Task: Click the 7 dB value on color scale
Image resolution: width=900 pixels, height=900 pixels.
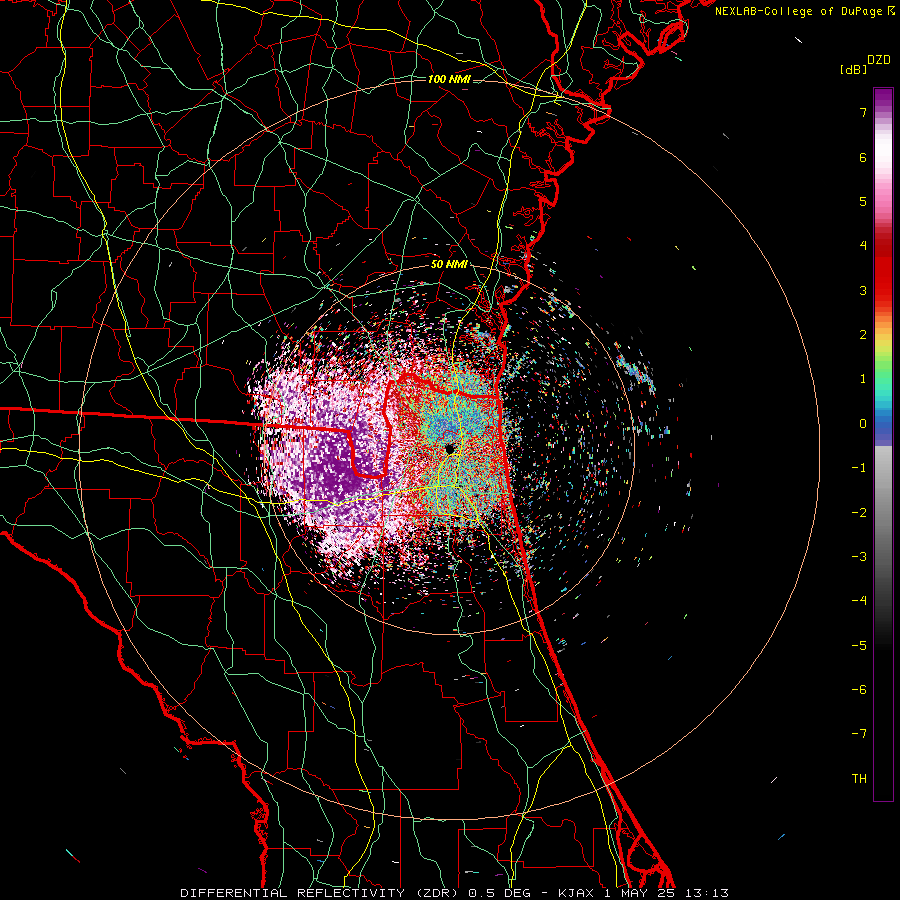Action: (863, 112)
